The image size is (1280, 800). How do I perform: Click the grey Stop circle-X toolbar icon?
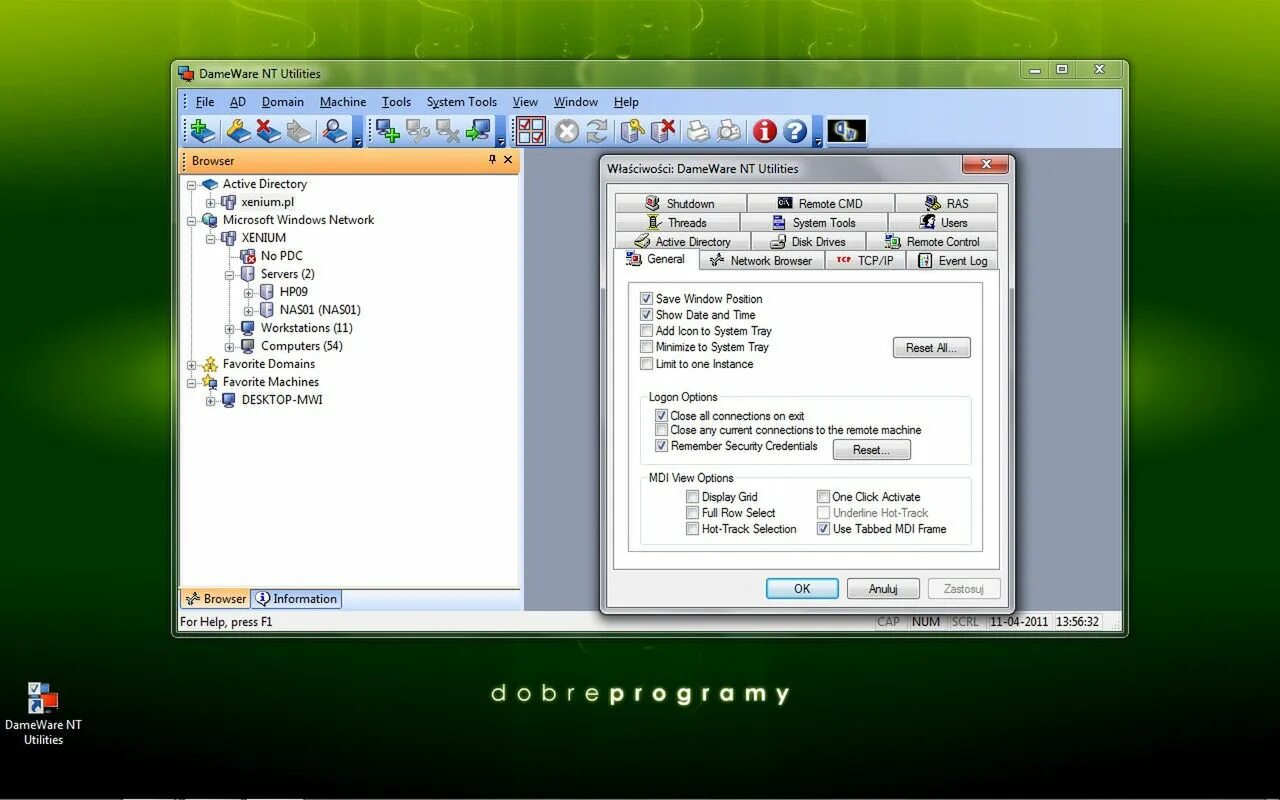pos(567,131)
